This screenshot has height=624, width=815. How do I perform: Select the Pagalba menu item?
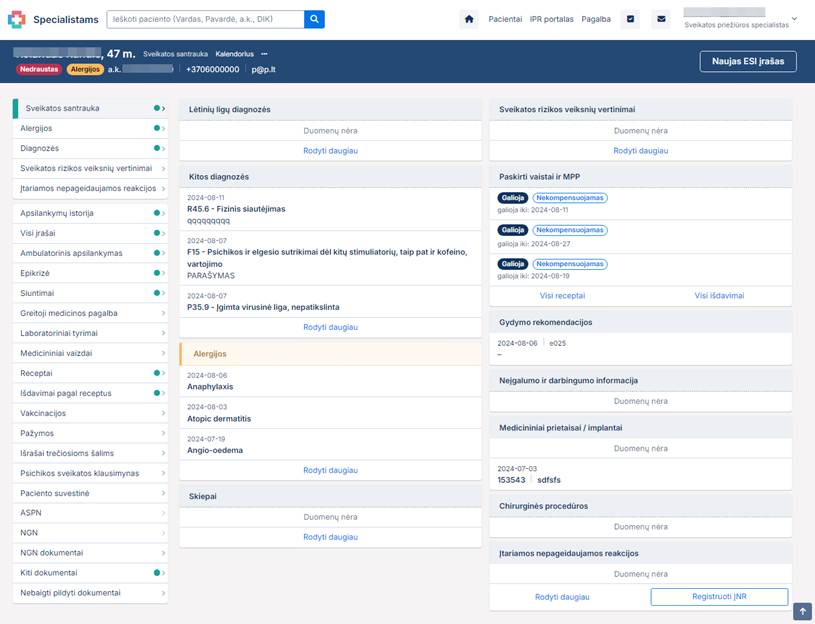[596, 19]
